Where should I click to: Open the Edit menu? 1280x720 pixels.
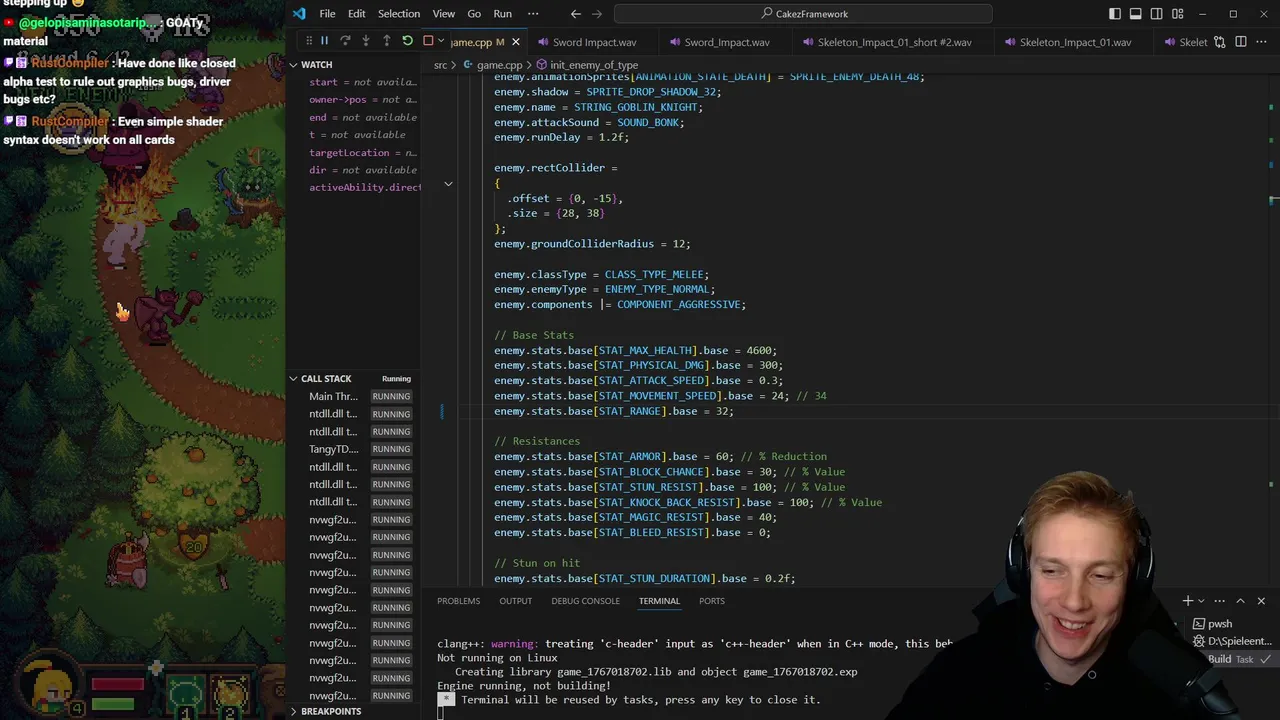tap(356, 14)
